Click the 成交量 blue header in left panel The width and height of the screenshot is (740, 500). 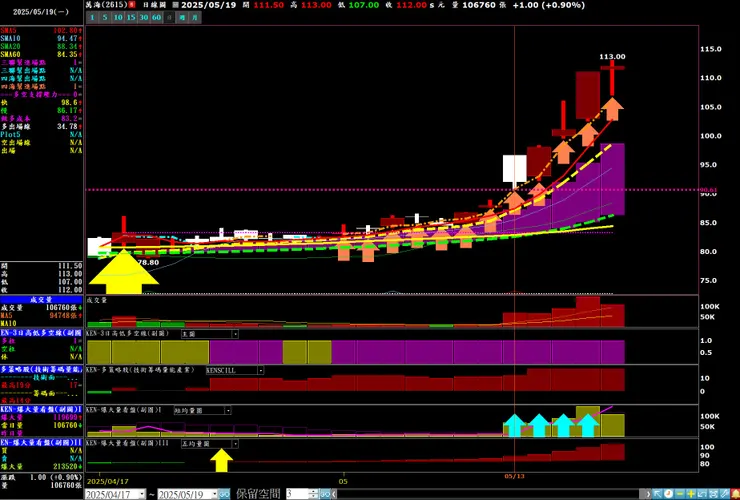[42, 299]
